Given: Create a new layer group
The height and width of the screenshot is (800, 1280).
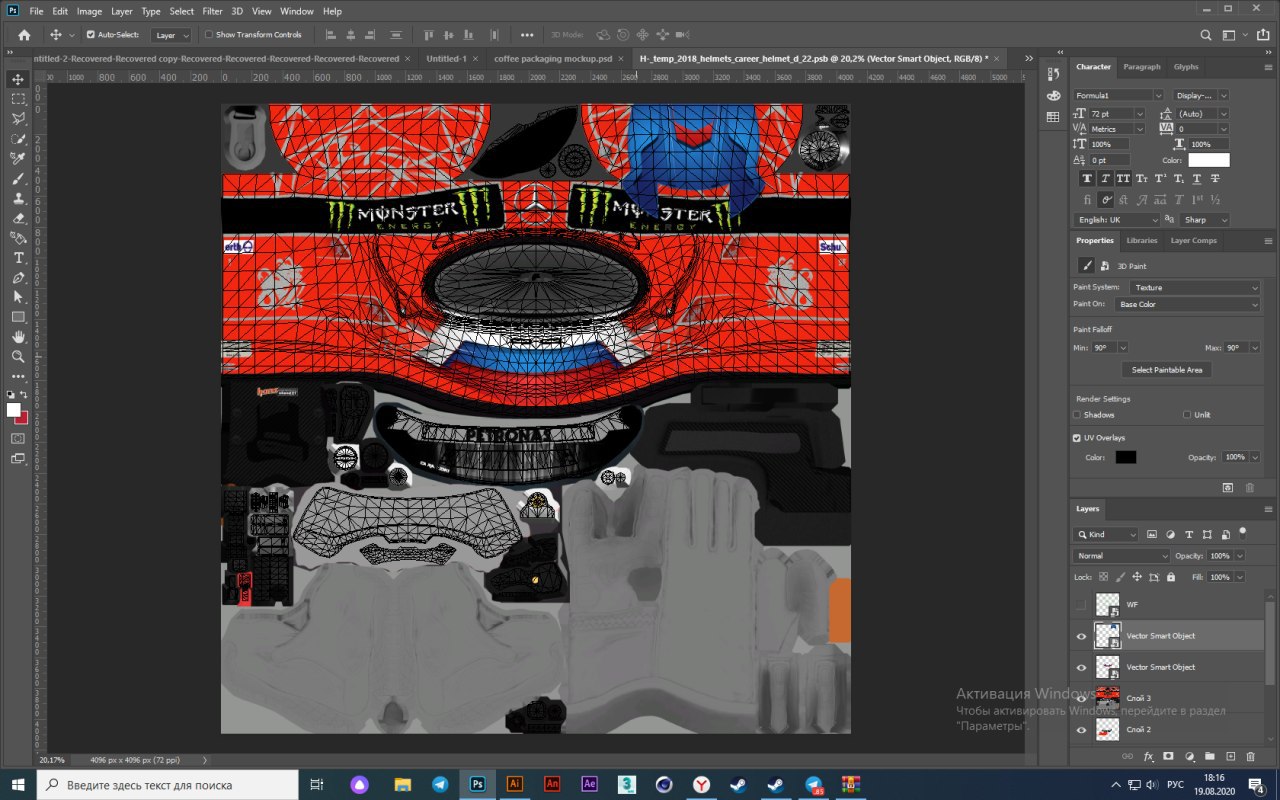Looking at the screenshot, I should 1210,757.
